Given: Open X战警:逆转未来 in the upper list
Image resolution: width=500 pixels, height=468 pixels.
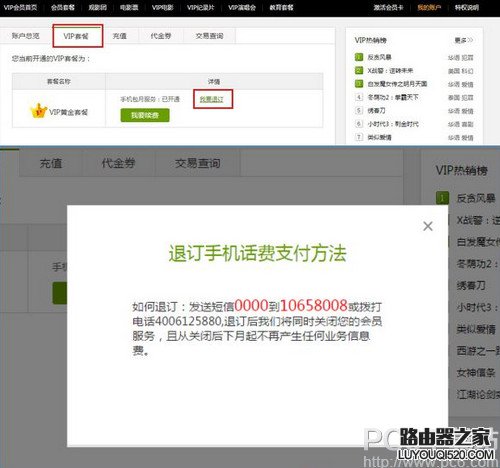Looking at the screenshot, I should pos(390,71).
